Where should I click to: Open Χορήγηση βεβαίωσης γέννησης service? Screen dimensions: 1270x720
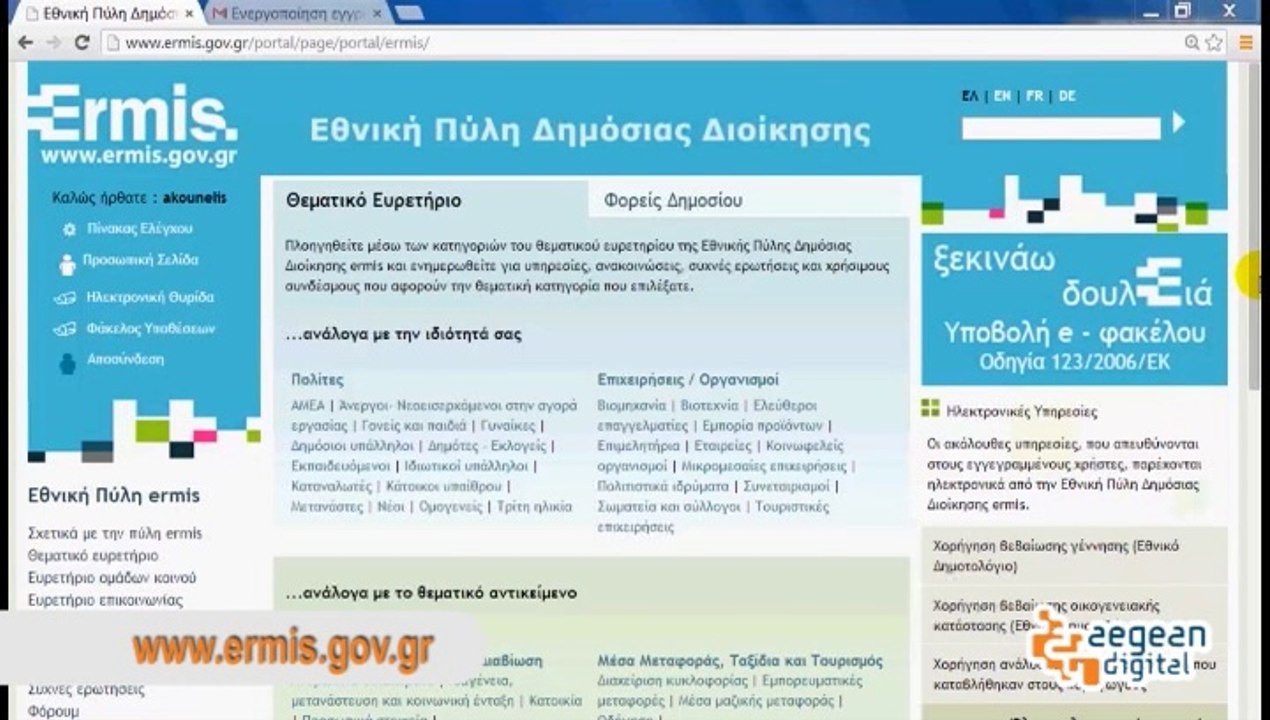(1056, 556)
